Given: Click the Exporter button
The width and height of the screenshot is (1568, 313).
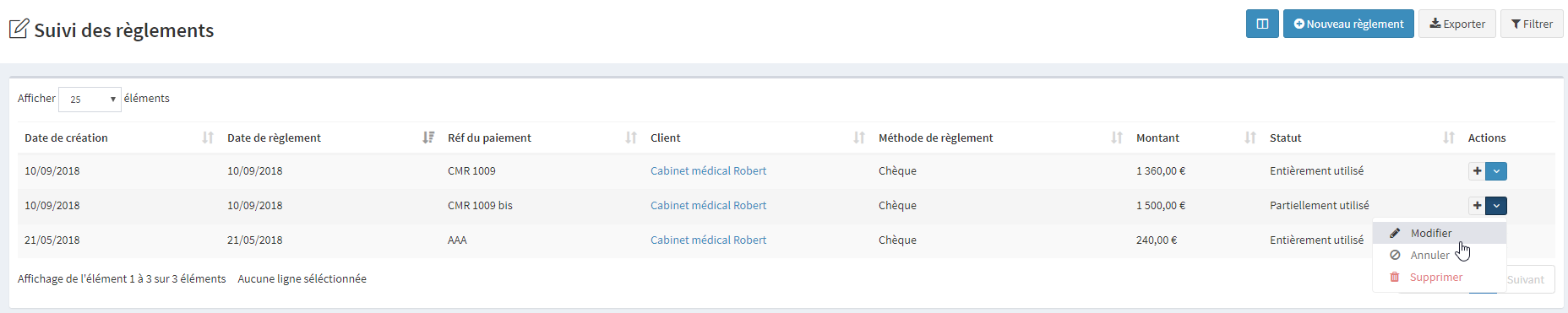Looking at the screenshot, I should (1457, 24).
